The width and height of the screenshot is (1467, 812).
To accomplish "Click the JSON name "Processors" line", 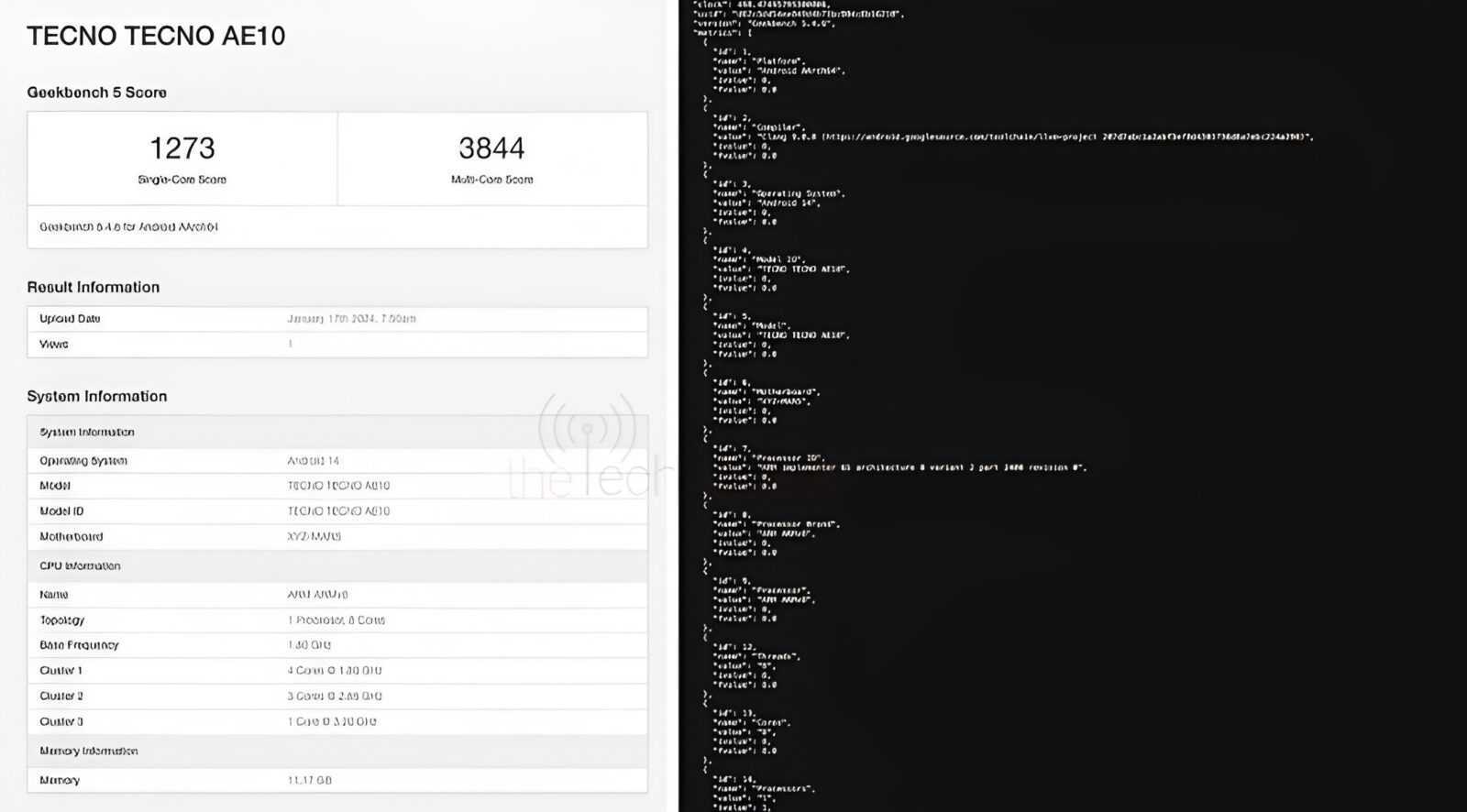I will click(x=764, y=788).
